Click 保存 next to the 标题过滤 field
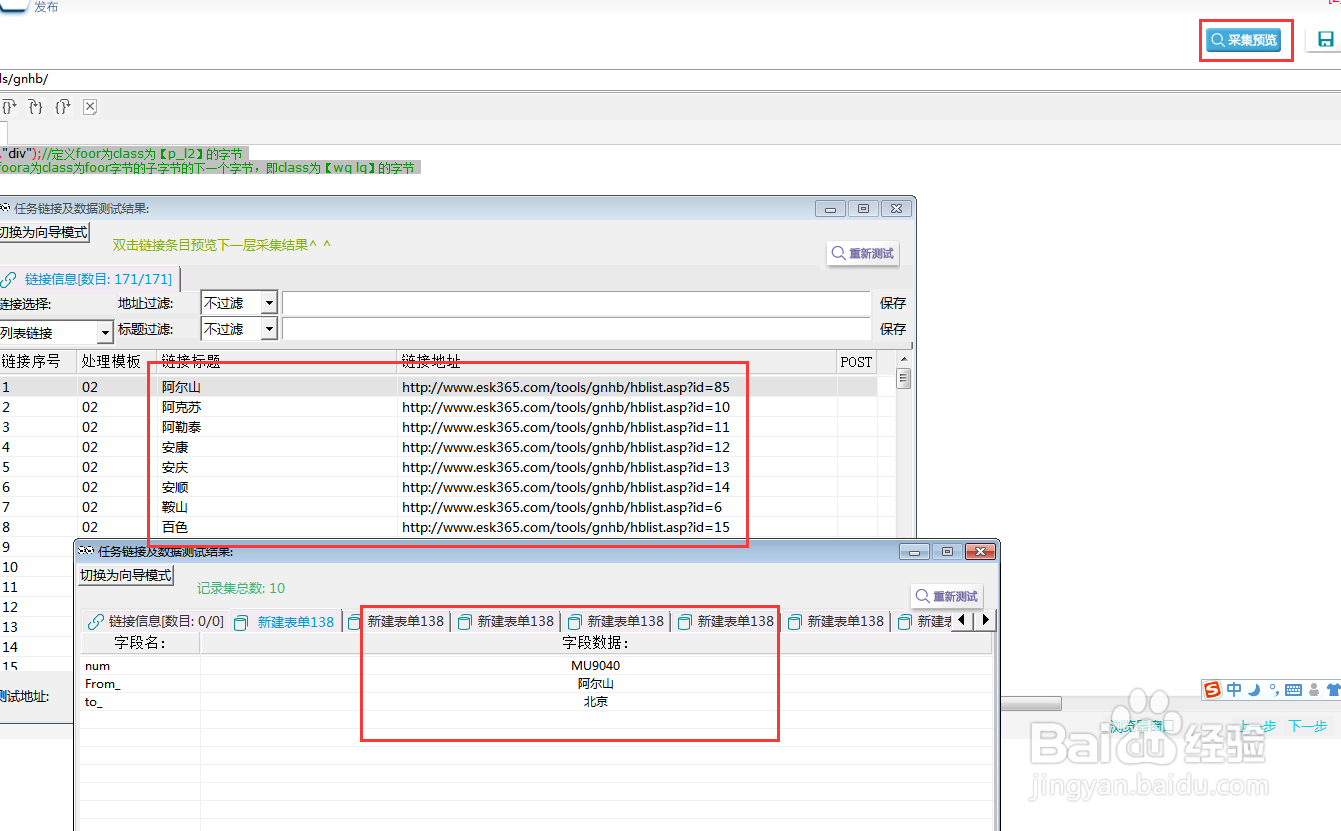 (x=893, y=328)
